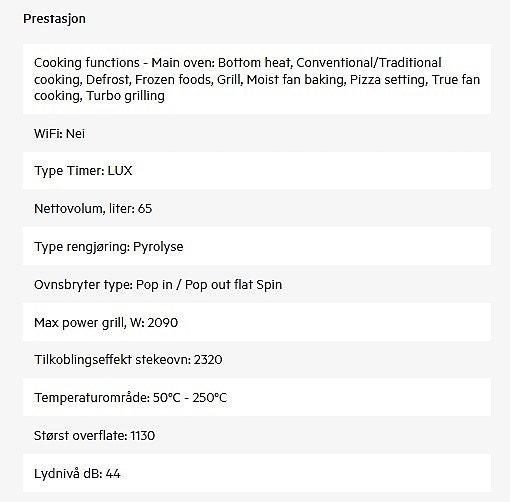Click the 'Pizza setting' text
The width and height of the screenshot is (510, 502).
tap(389, 80)
